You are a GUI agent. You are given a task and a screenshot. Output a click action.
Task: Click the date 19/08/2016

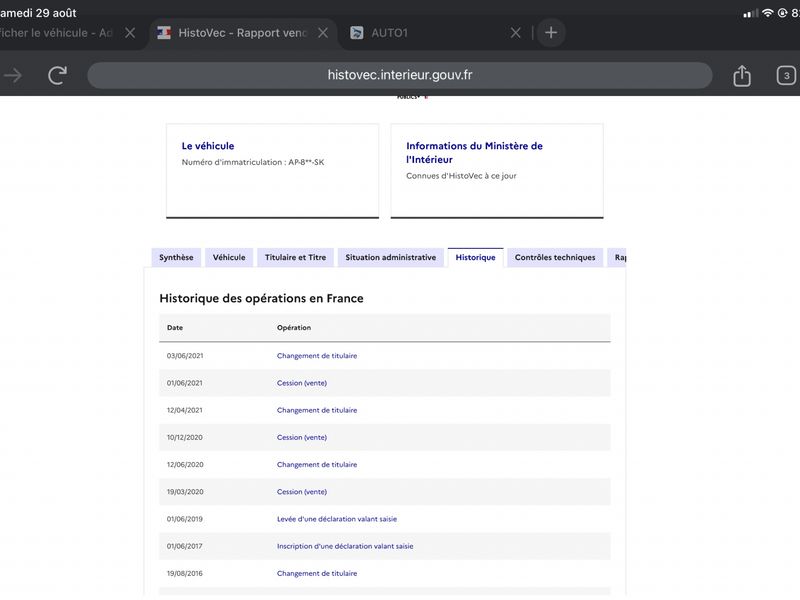pyautogui.click(x=185, y=573)
